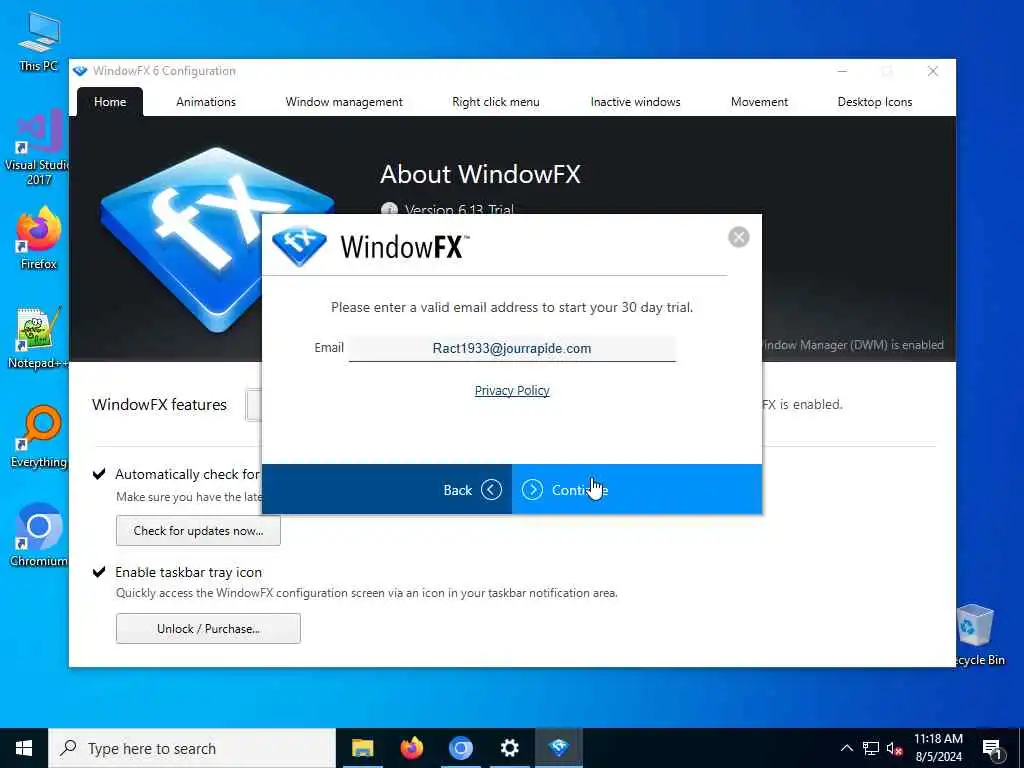
Task: Click the WindowFX title bar icon
Action: [x=80, y=71]
